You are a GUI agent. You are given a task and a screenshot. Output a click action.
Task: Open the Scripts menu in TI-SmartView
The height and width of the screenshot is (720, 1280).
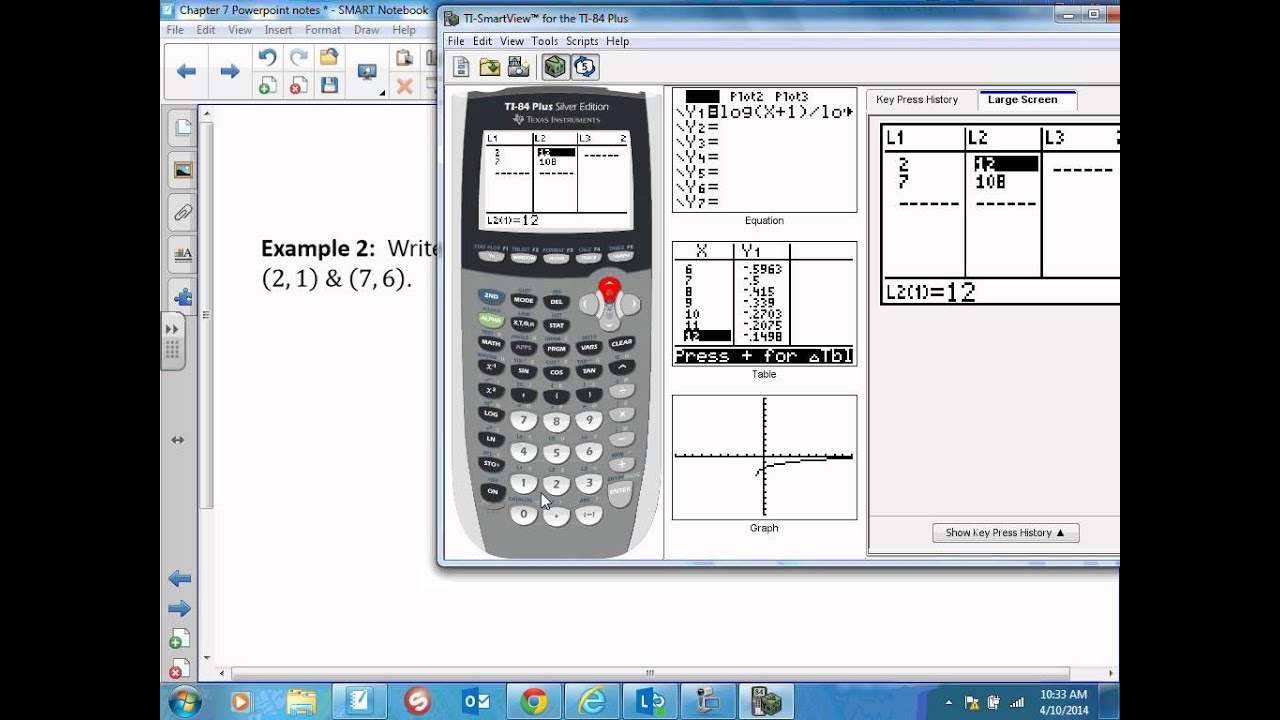point(581,41)
